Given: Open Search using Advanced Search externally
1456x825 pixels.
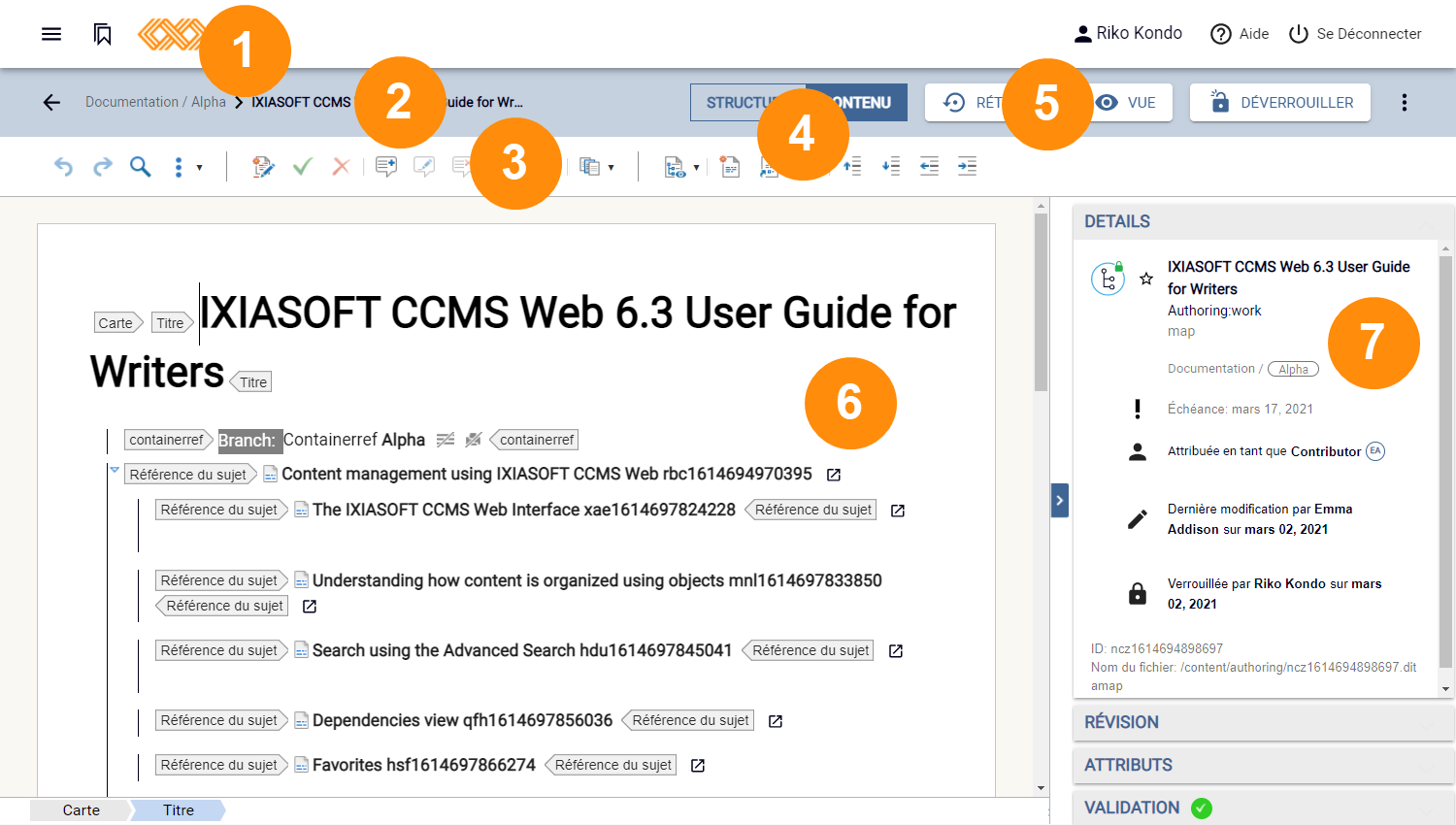Looking at the screenshot, I should pyautogui.click(x=896, y=651).
